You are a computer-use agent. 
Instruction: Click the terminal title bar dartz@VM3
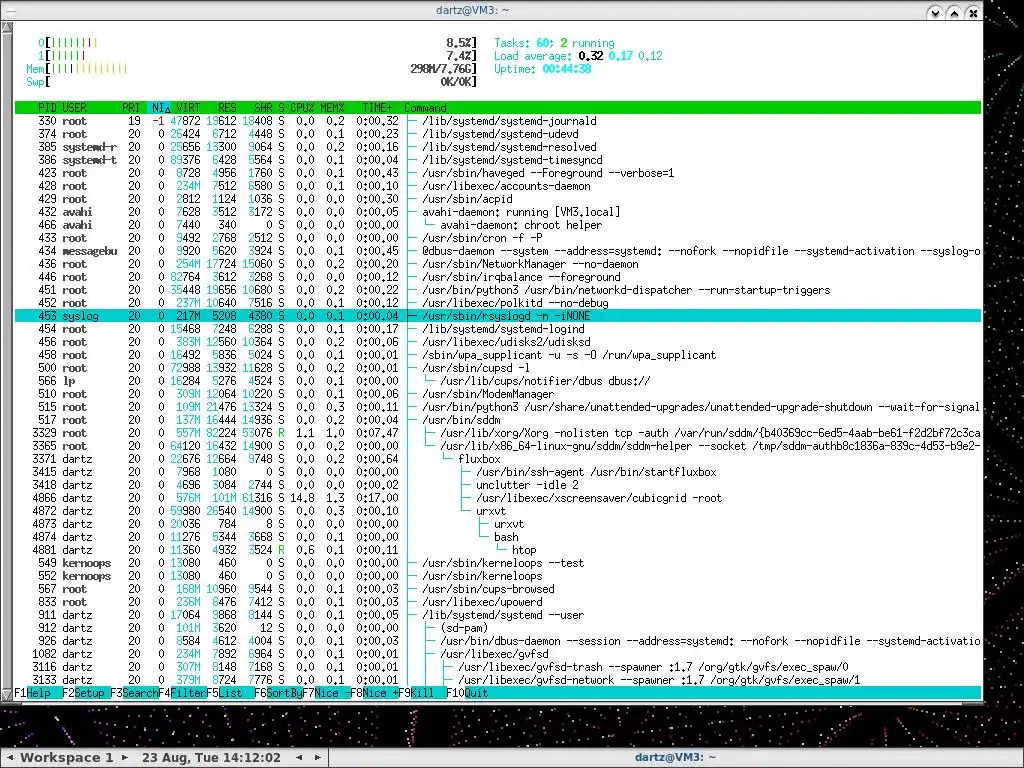click(472, 10)
